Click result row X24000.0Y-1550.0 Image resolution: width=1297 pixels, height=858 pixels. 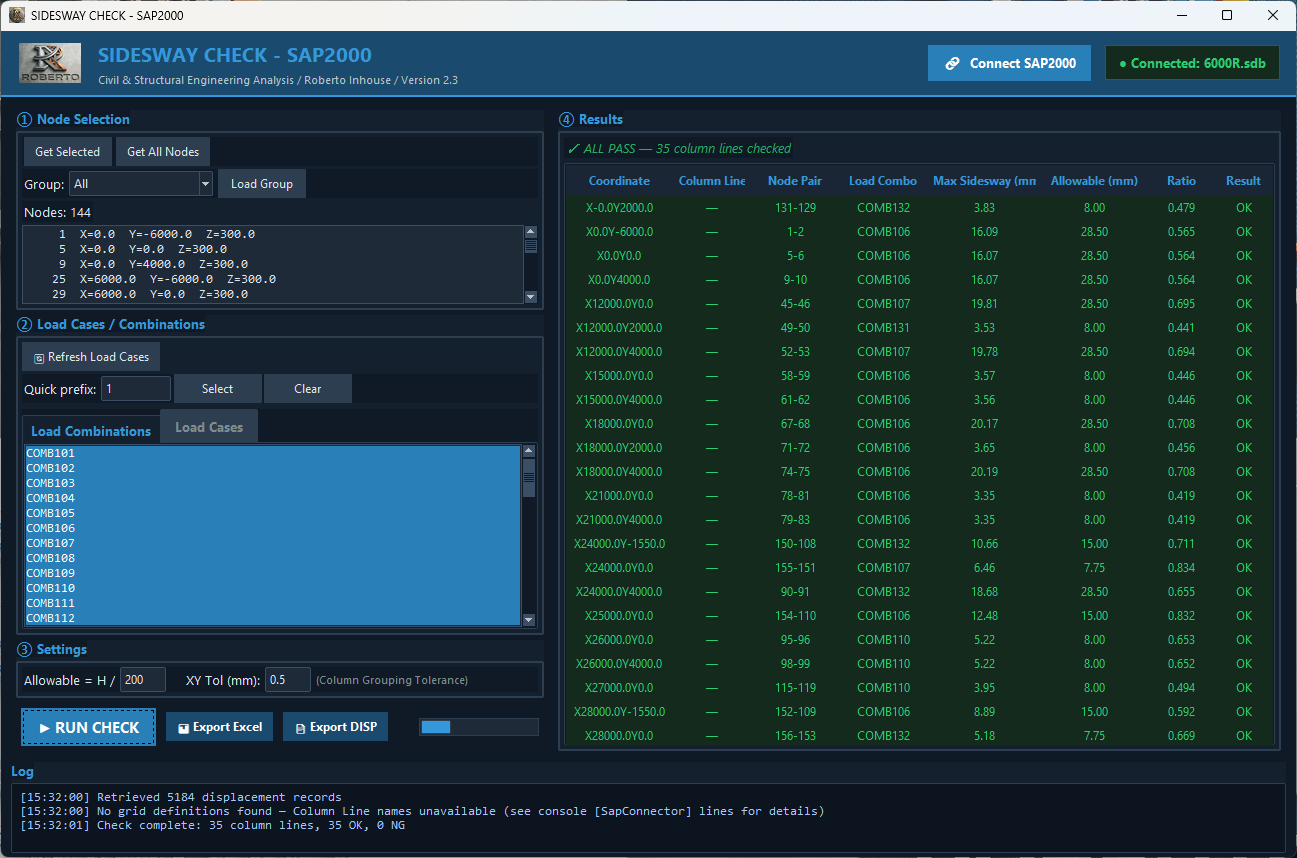tap(919, 544)
